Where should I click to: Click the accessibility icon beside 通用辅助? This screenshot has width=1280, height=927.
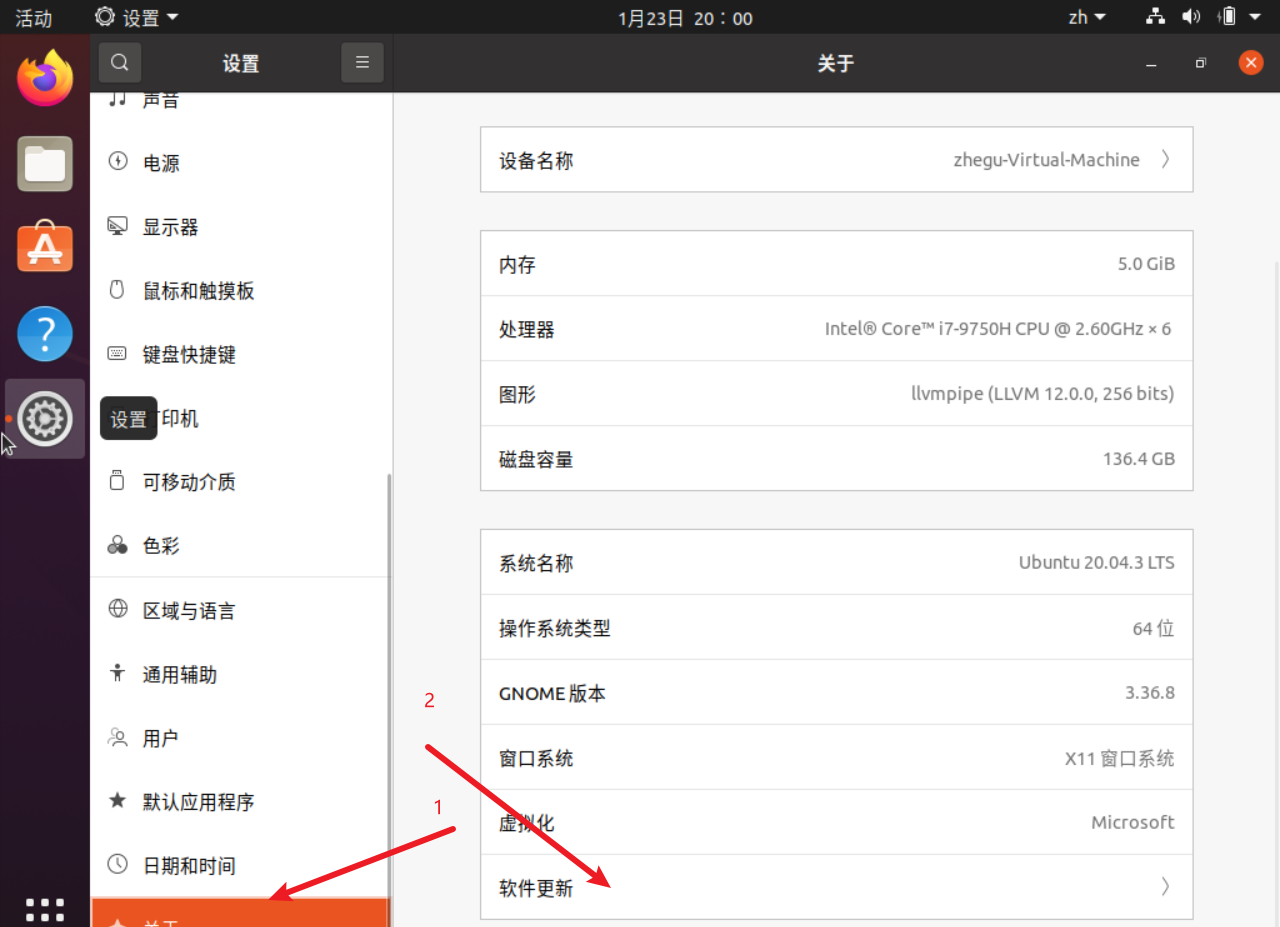coord(117,673)
